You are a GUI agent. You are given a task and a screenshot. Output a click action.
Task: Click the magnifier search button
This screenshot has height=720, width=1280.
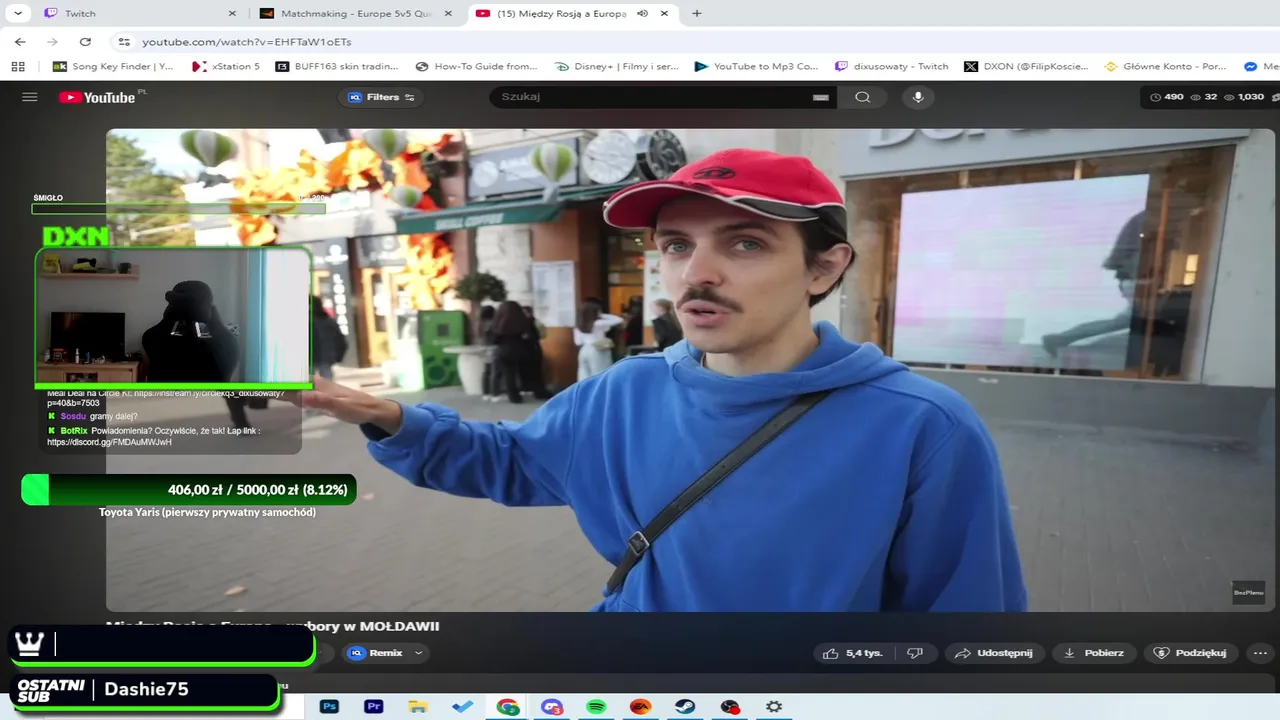pyautogui.click(x=862, y=97)
